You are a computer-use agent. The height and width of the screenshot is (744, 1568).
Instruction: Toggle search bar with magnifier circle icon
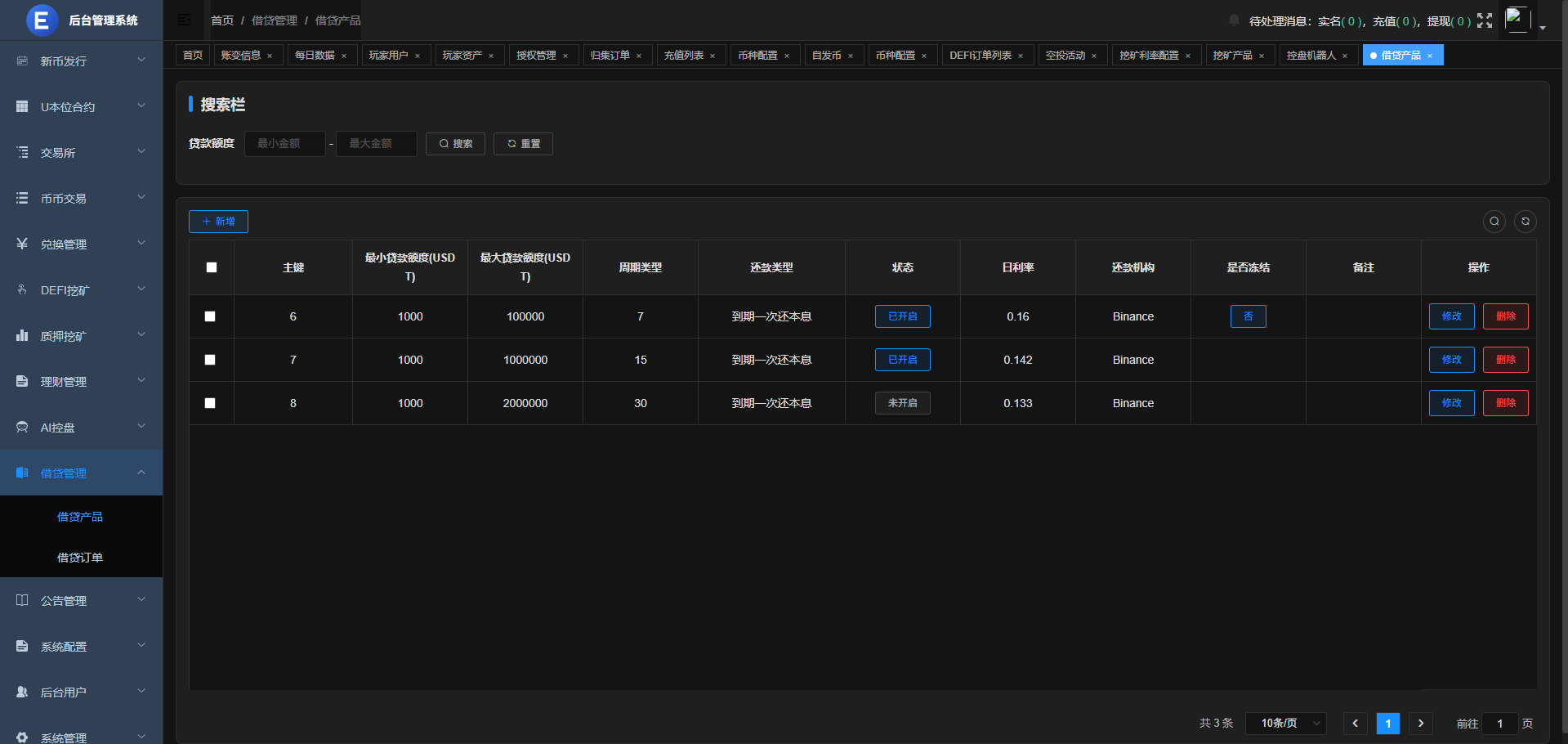click(x=1494, y=222)
